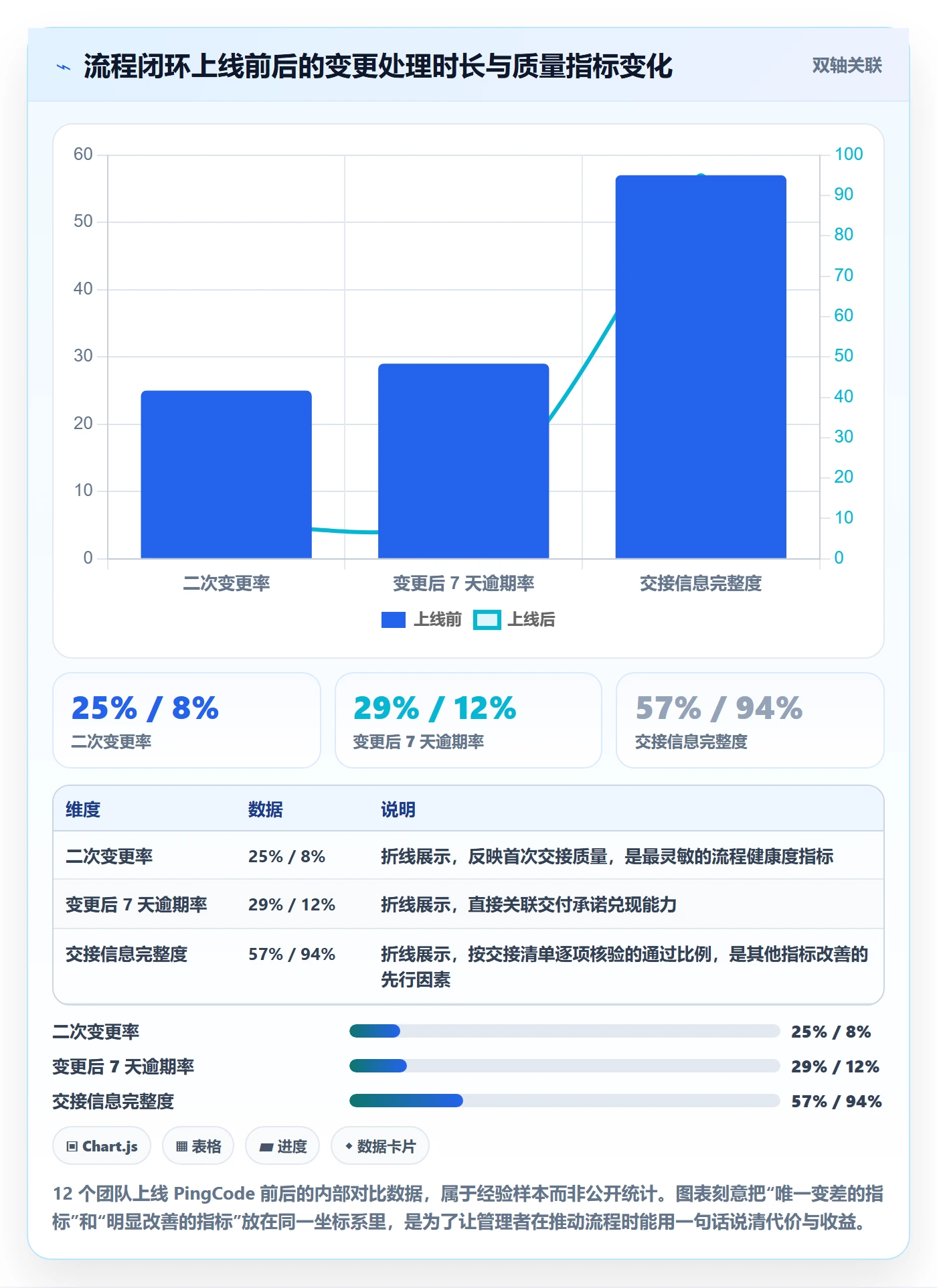The height and width of the screenshot is (1288, 937).
Task: Click the diamond icon in the 数据卡片 tag
Action: pyautogui.click(x=349, y=1146)
